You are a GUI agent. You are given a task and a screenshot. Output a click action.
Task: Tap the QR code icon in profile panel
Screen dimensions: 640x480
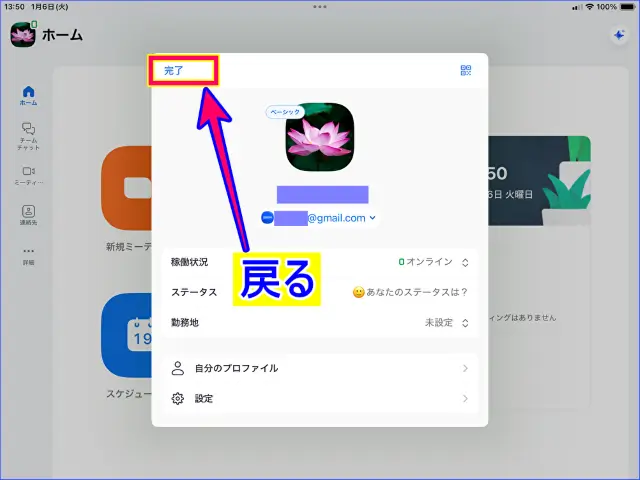[466, 70]
